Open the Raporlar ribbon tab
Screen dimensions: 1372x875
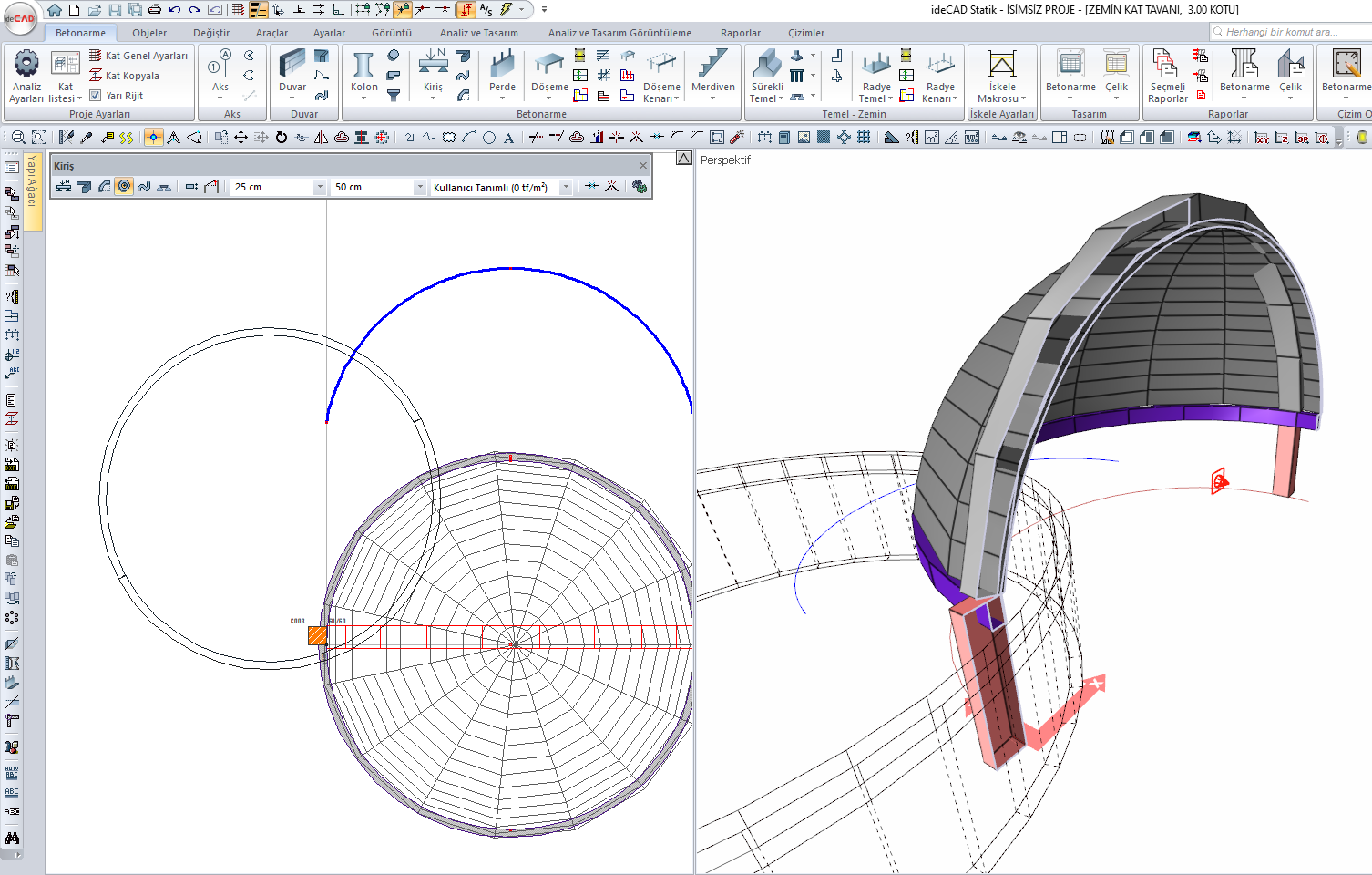(741, 33)
